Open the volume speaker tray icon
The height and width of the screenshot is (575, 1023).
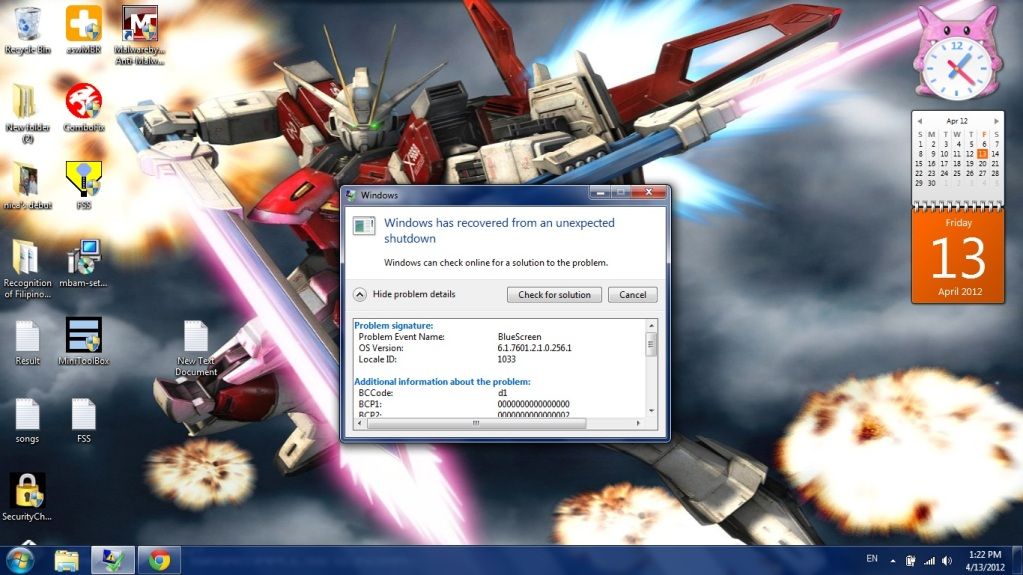[947, 561]
